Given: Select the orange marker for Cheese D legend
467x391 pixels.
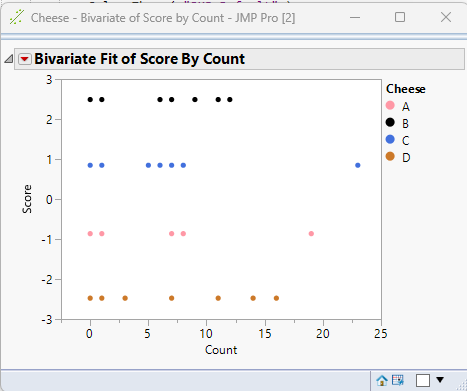Looking at the screenshot, I should 390,156.
